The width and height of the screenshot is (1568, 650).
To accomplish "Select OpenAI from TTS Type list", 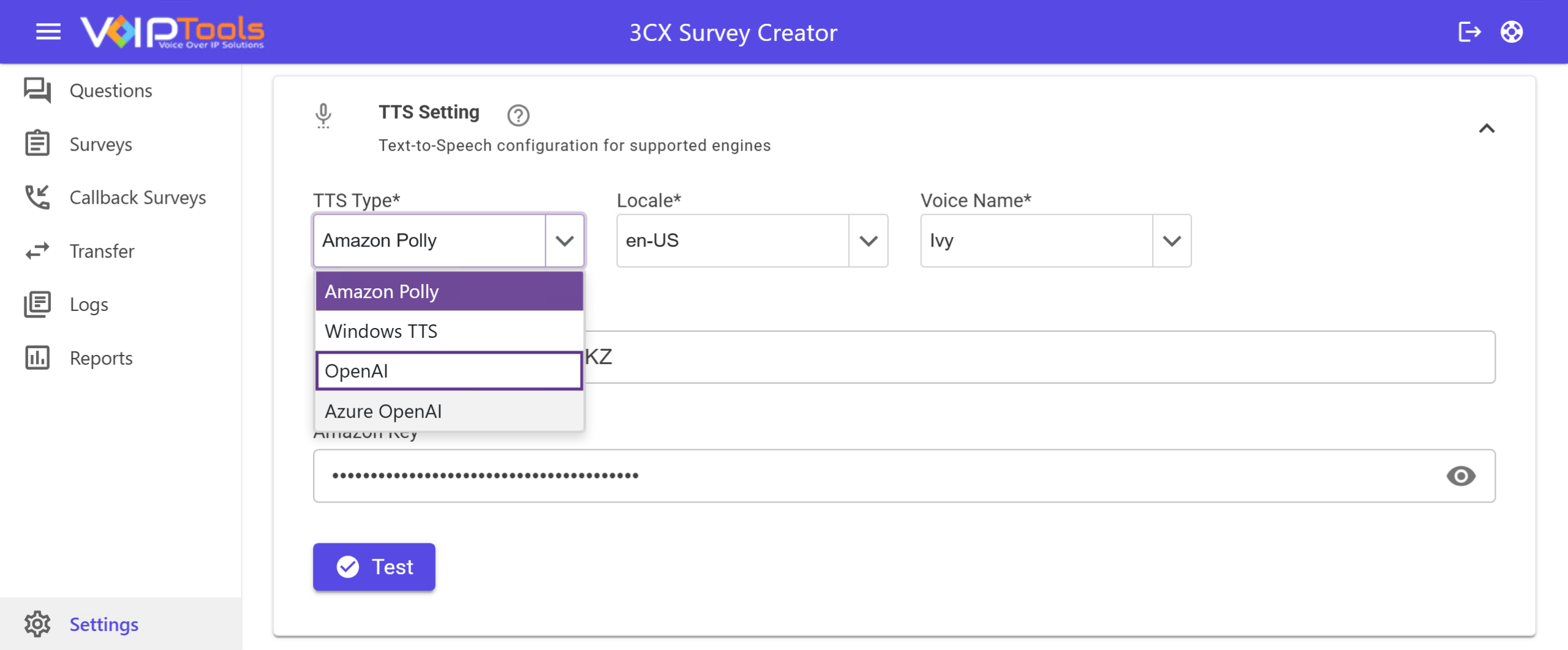I will pyautogui.click(x=449, y=371).
